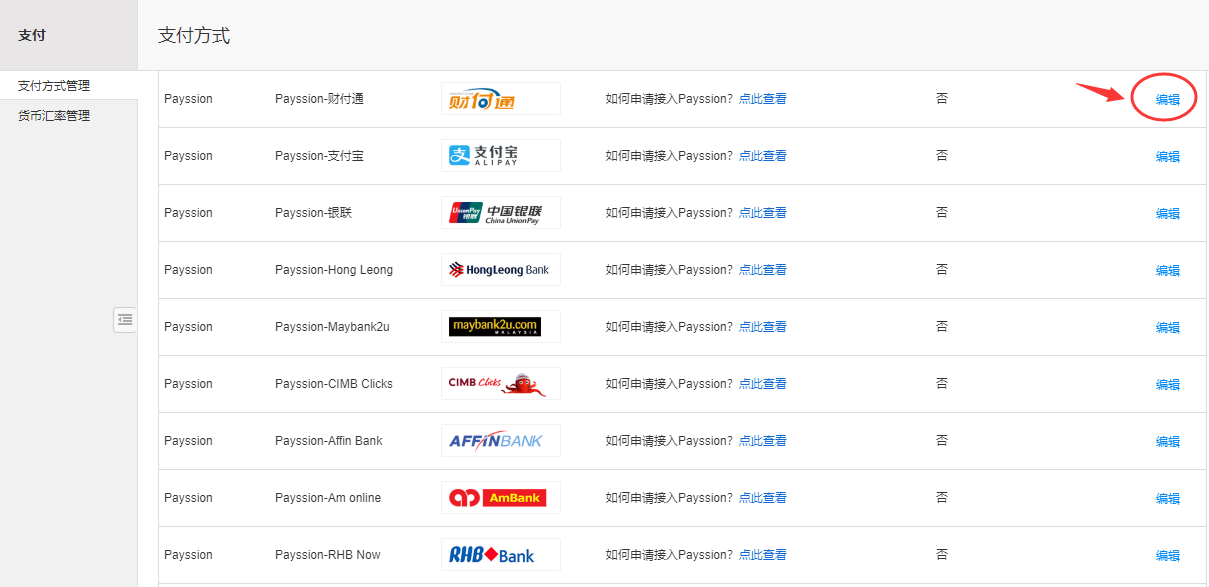Viewport: 1209px width, 587px height.
Task: Click the Hong Leong Bank logo
Action: 501,269
